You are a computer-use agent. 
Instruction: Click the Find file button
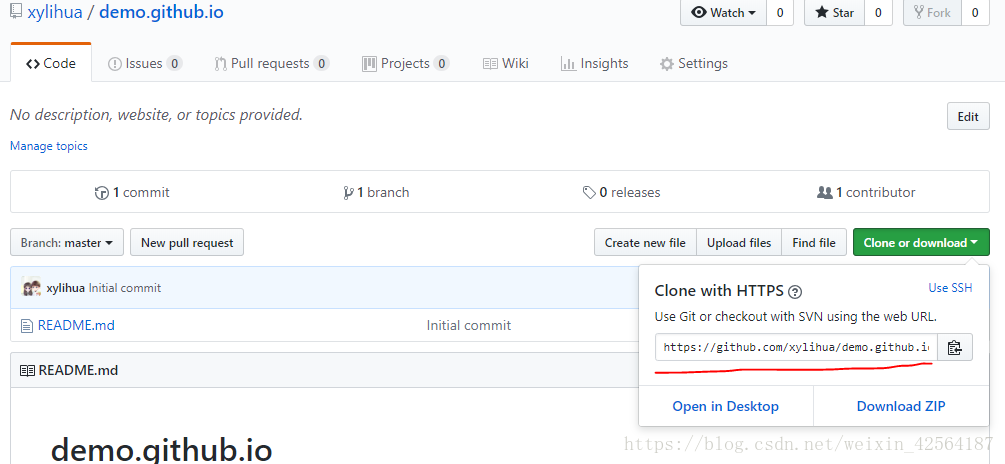[x=814, y=242]
